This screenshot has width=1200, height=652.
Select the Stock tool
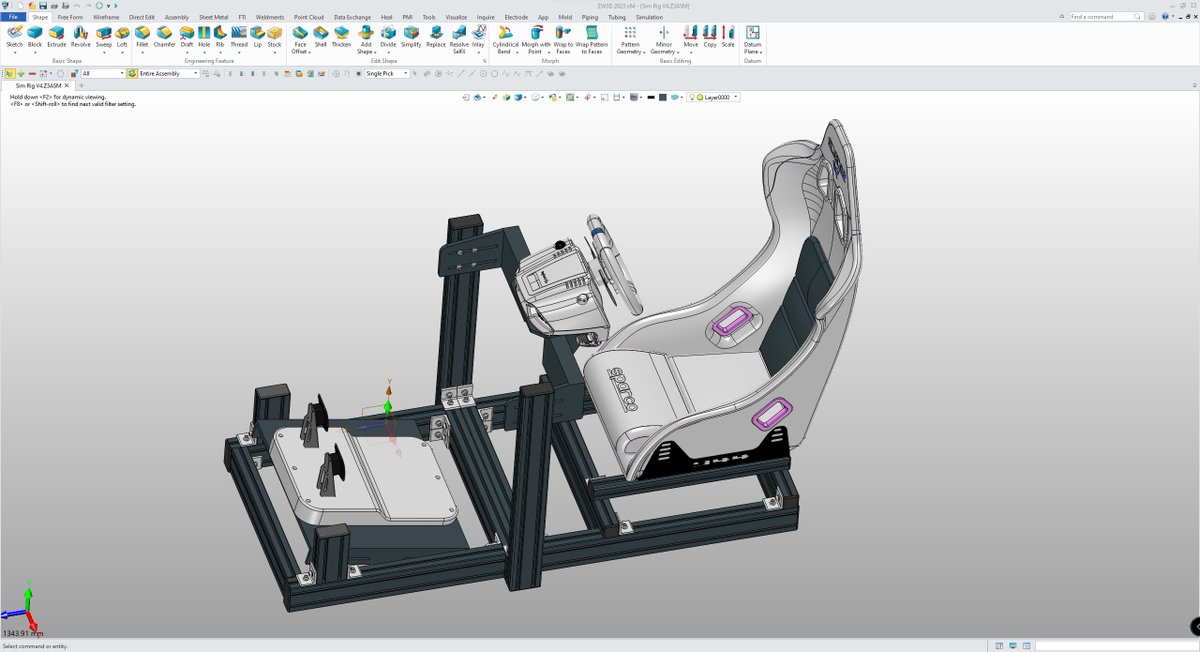(274, 38)
